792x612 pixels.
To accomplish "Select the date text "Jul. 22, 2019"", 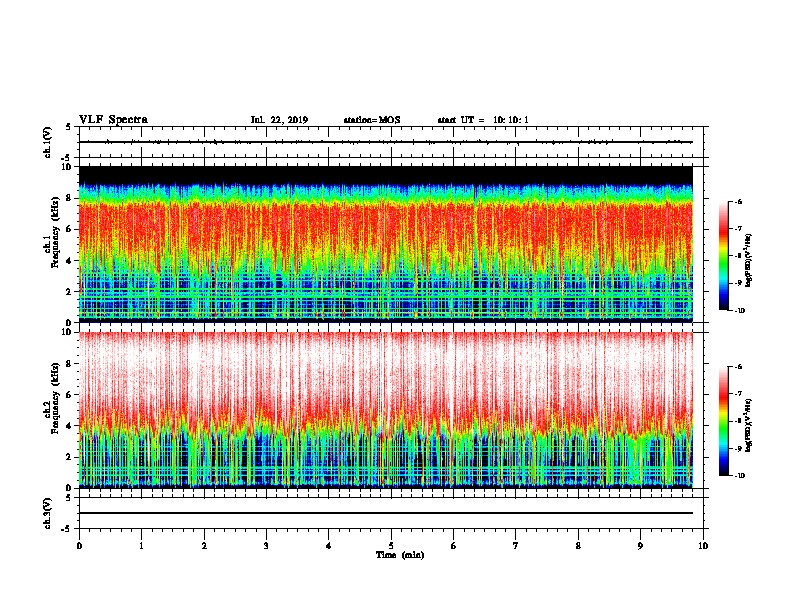I will tap(279, 120).
